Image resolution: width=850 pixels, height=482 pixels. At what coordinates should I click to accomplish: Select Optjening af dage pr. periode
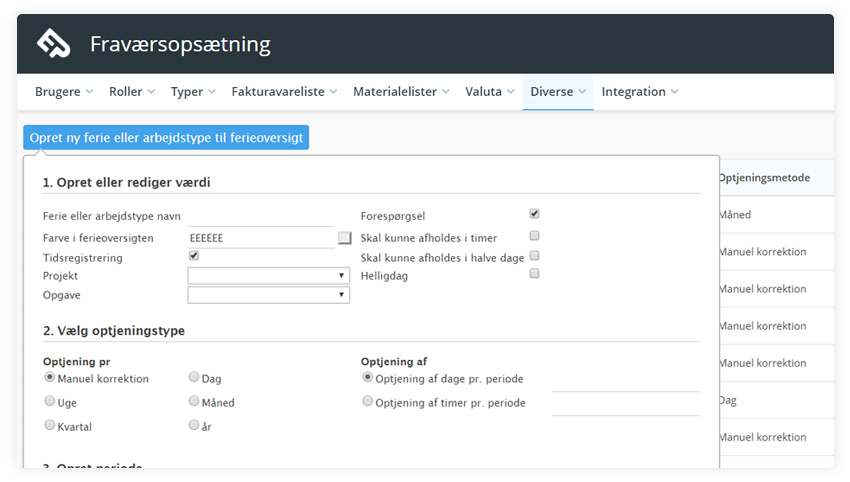(x=367, y=377)
